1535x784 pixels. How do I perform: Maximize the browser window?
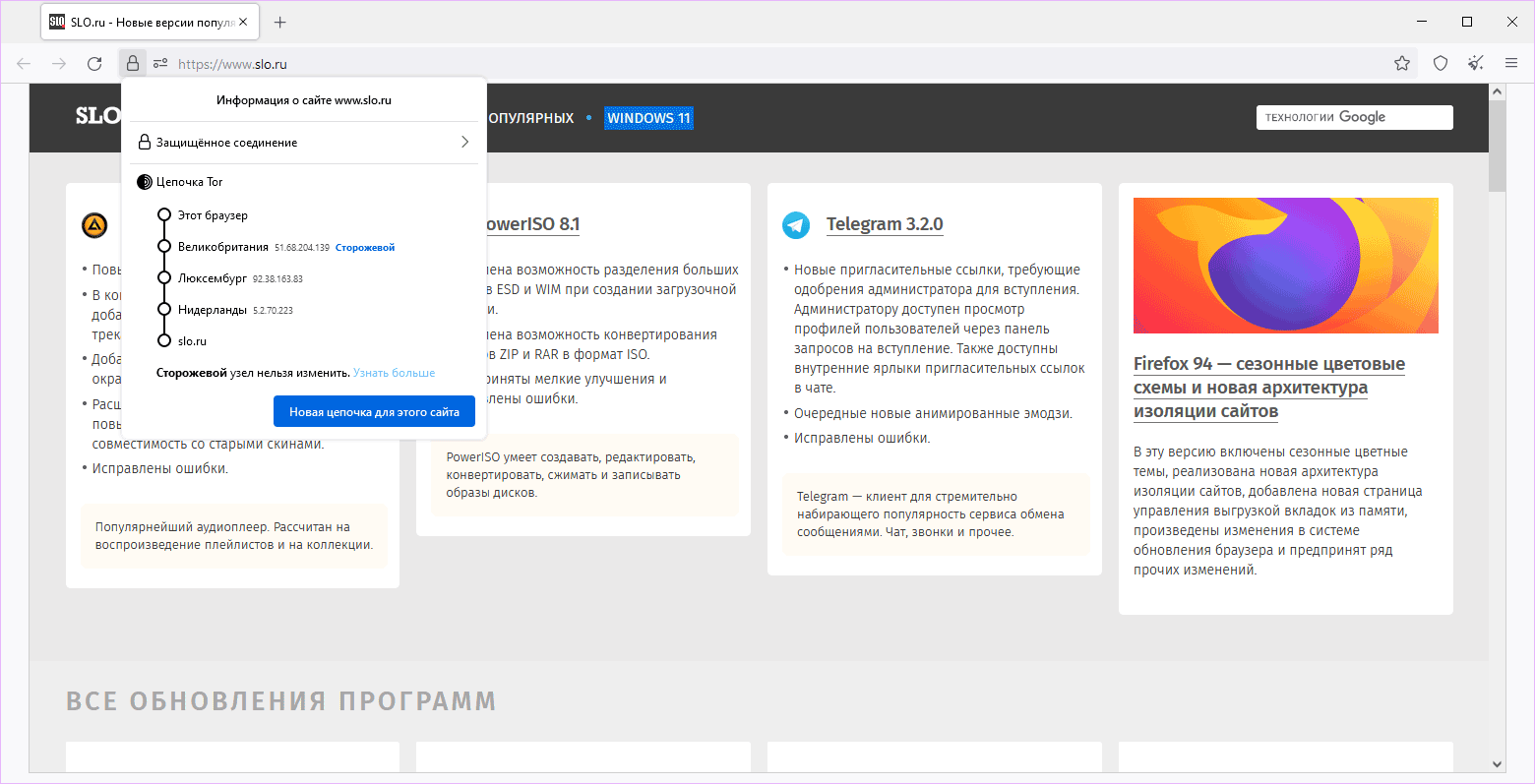click(1467, 22)
